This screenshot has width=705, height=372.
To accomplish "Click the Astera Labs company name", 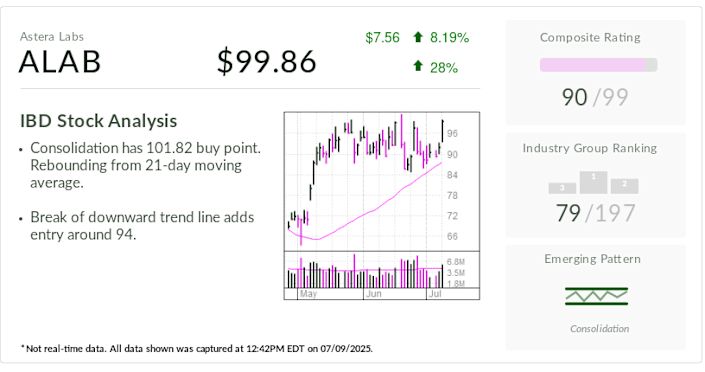I will click(x=52, y=37).
